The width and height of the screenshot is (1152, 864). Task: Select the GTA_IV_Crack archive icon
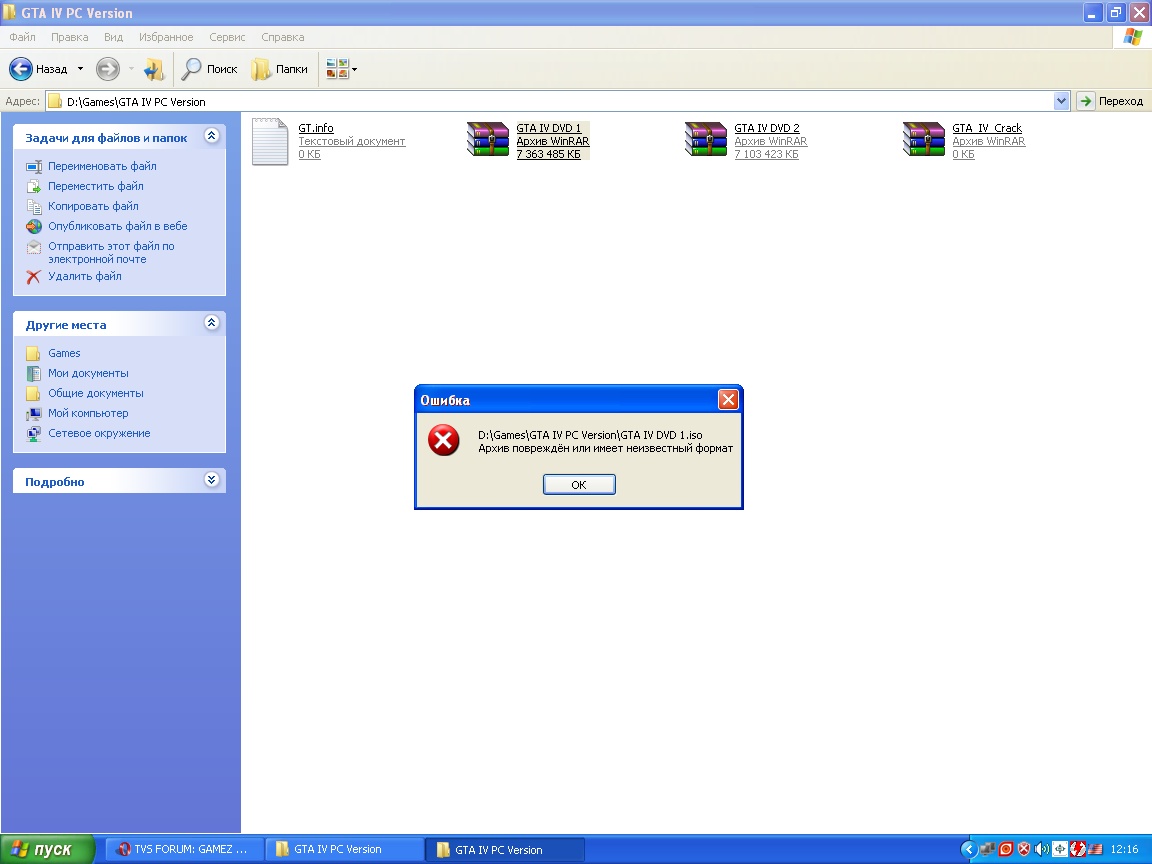pos(924,140)
